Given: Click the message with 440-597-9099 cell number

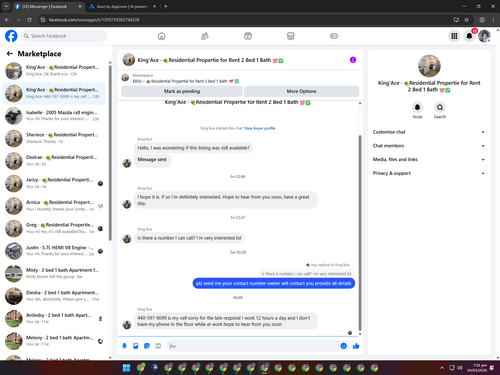Looking at the screenshot, I should click(x=226, y=321).
